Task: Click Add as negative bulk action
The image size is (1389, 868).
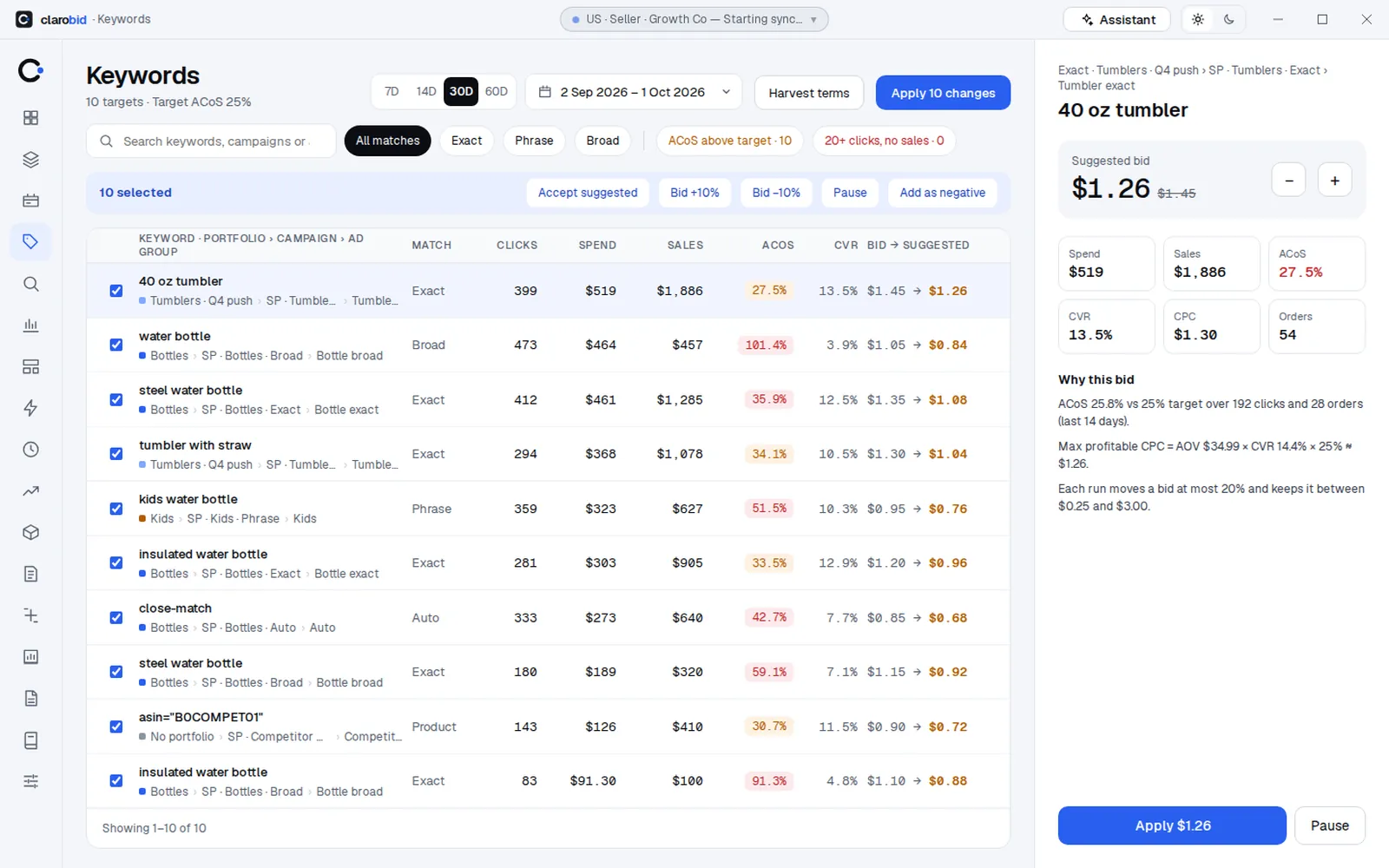Action: click(x=943, y=193)
